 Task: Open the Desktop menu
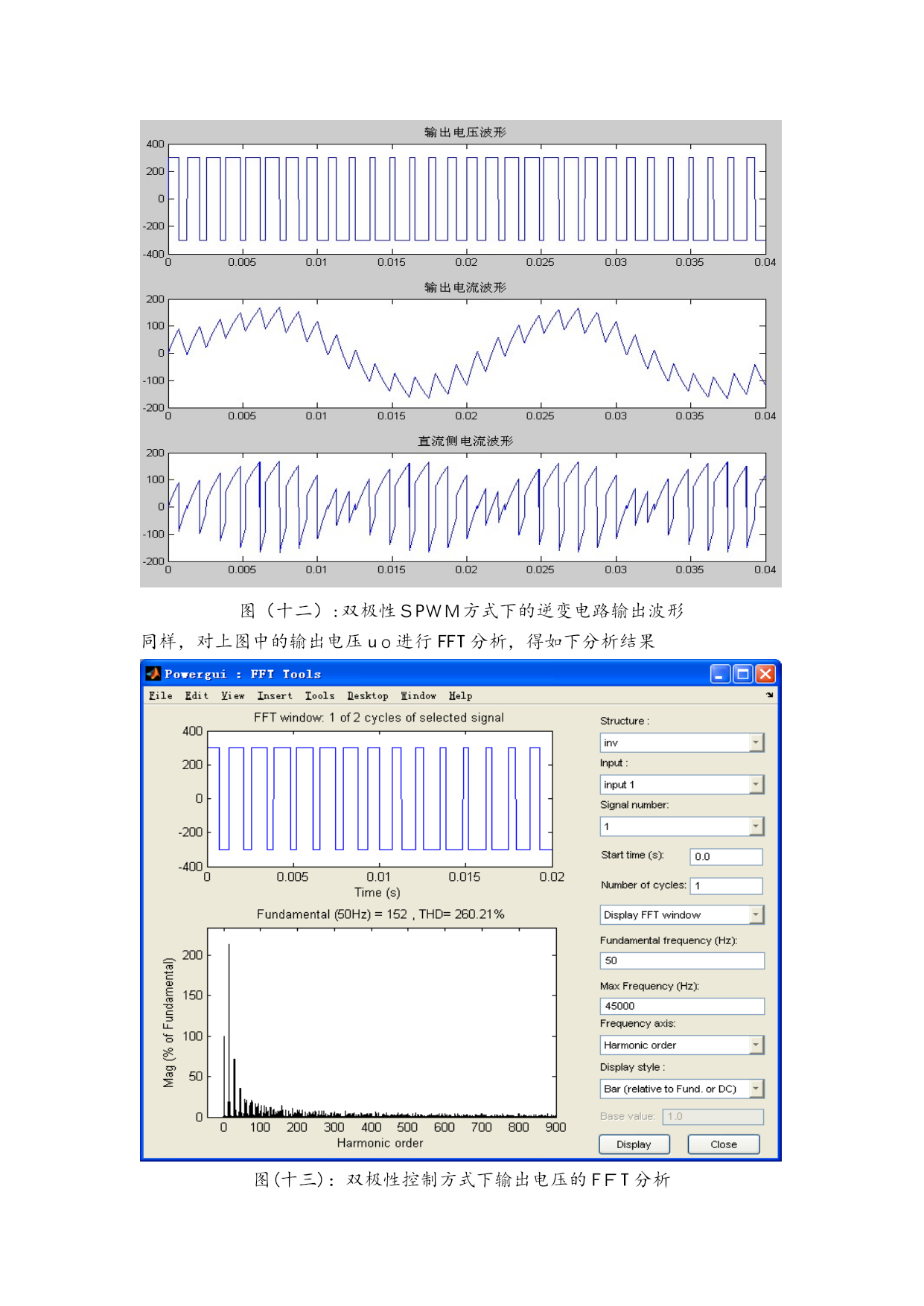(368, 695)
